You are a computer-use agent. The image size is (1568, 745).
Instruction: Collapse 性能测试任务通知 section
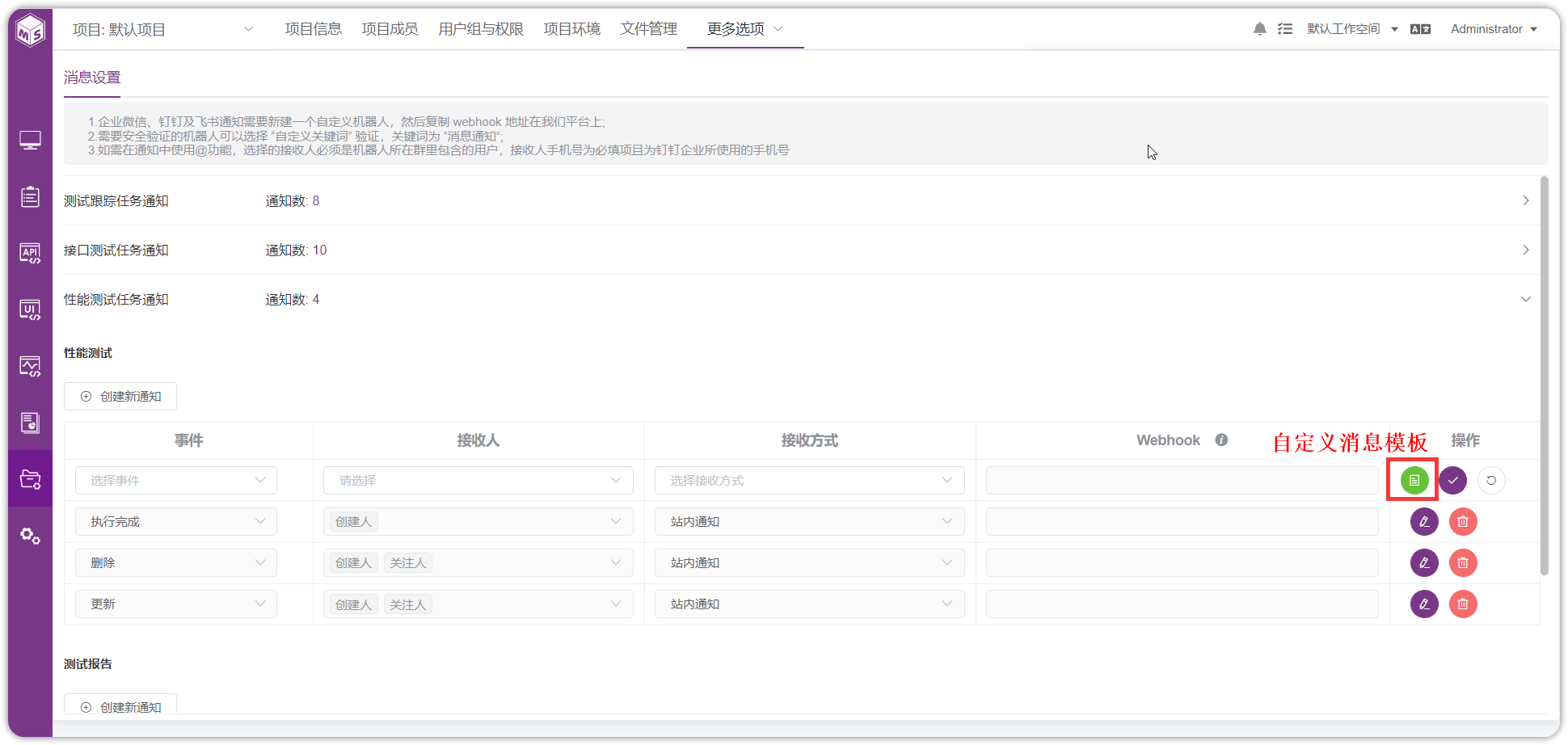(1526, 299)
